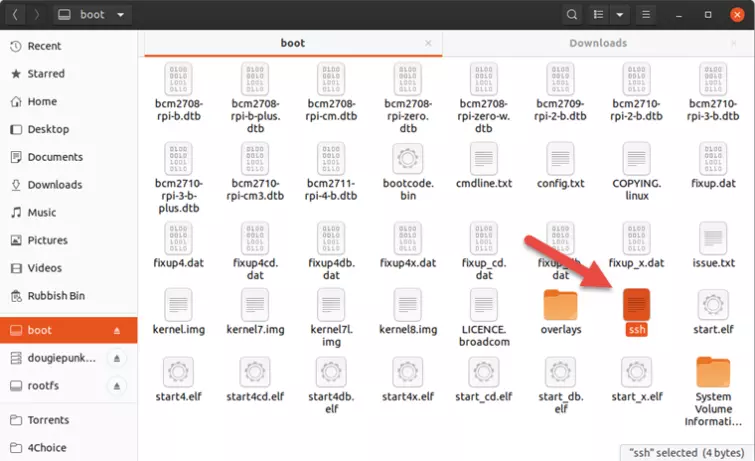
Task: Click the "ssh" selected status text
Action: pos(687,453)
